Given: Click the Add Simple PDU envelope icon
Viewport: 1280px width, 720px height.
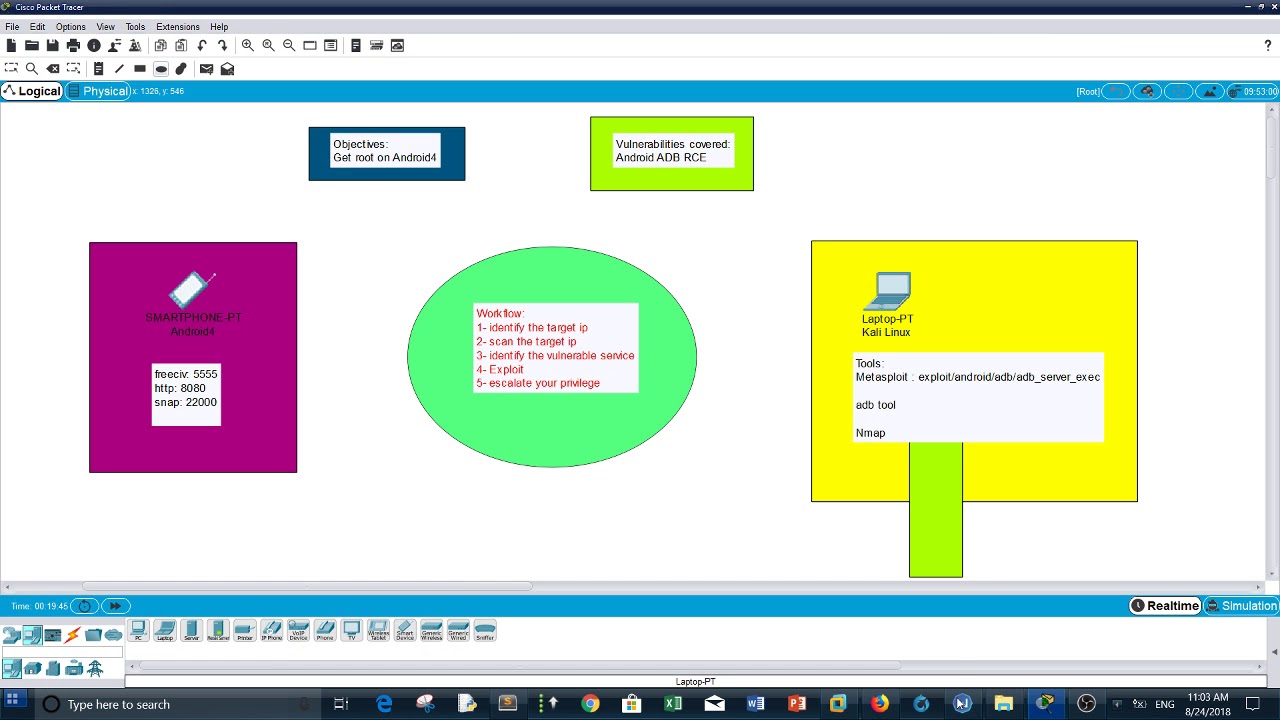Looking at the screenshot, I should (206, 68).
